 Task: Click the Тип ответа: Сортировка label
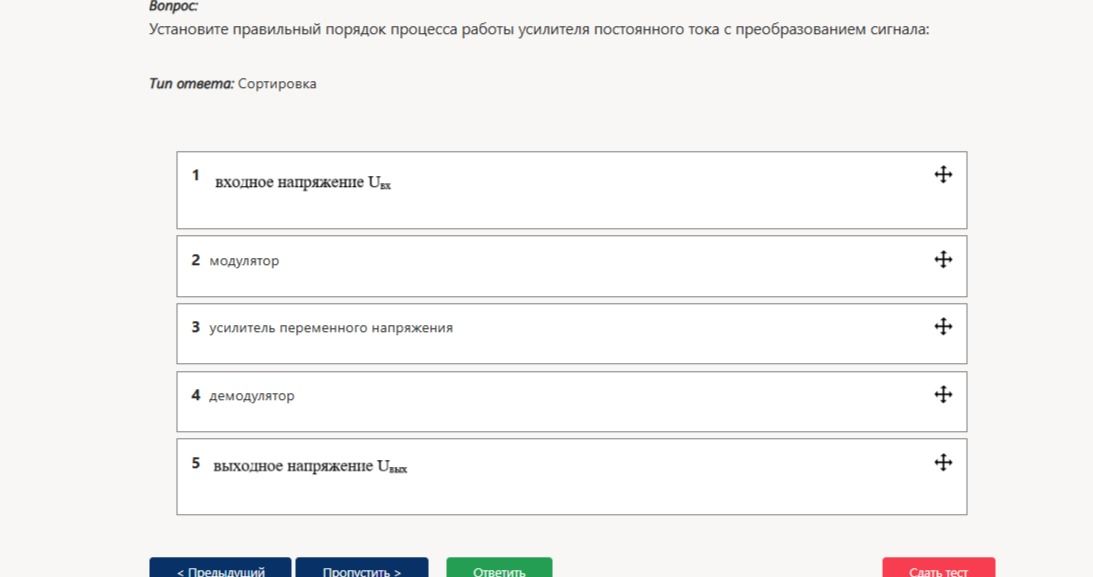233,84
